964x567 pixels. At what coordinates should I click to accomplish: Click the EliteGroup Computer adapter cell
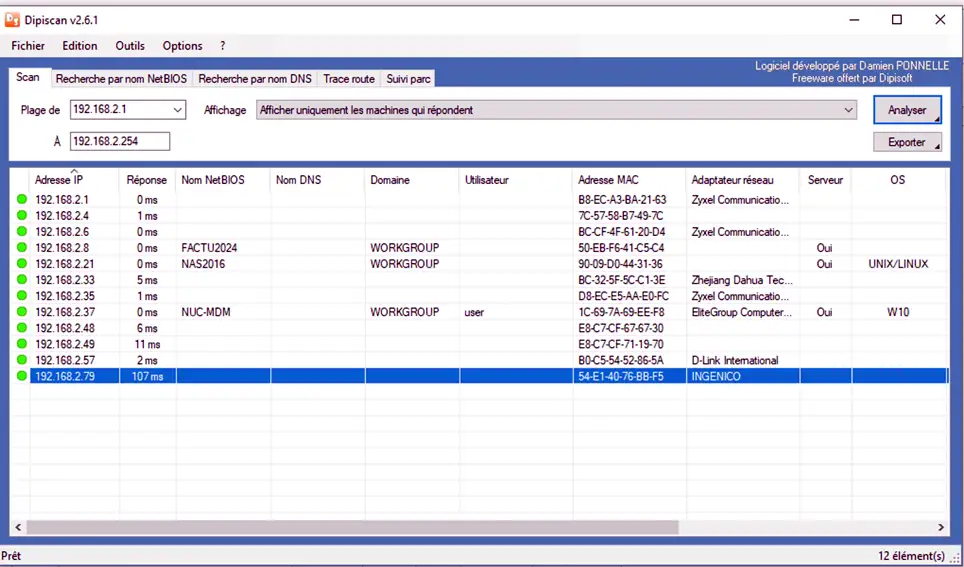point(741,312)
